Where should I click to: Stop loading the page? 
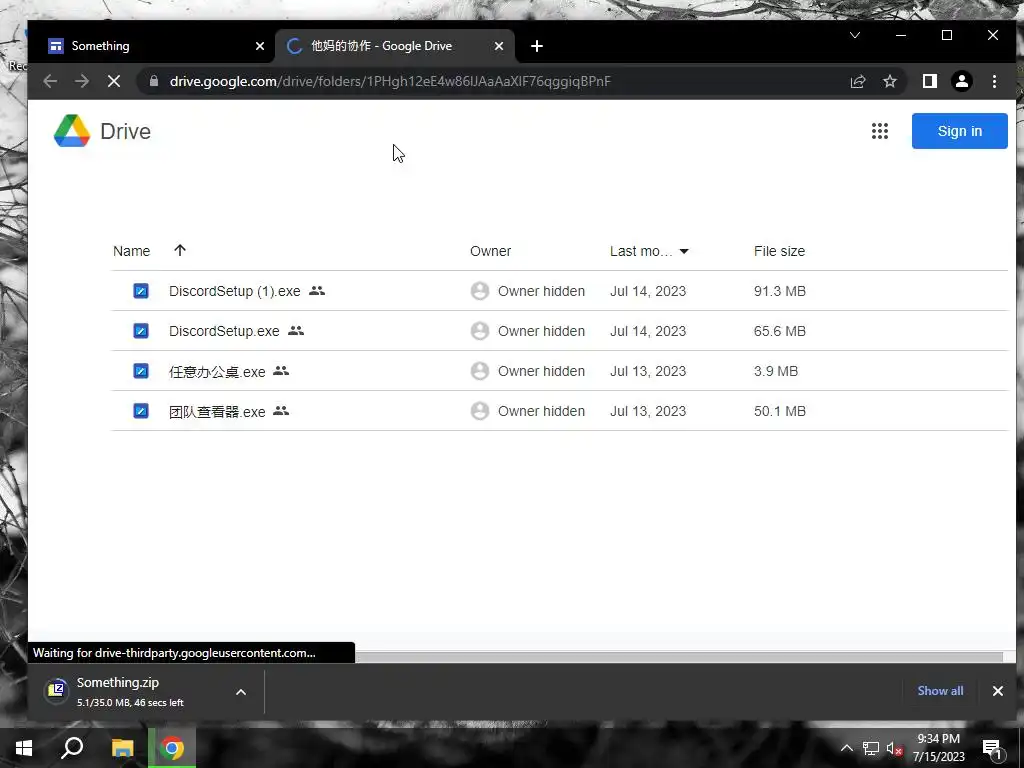click(114, 81)
